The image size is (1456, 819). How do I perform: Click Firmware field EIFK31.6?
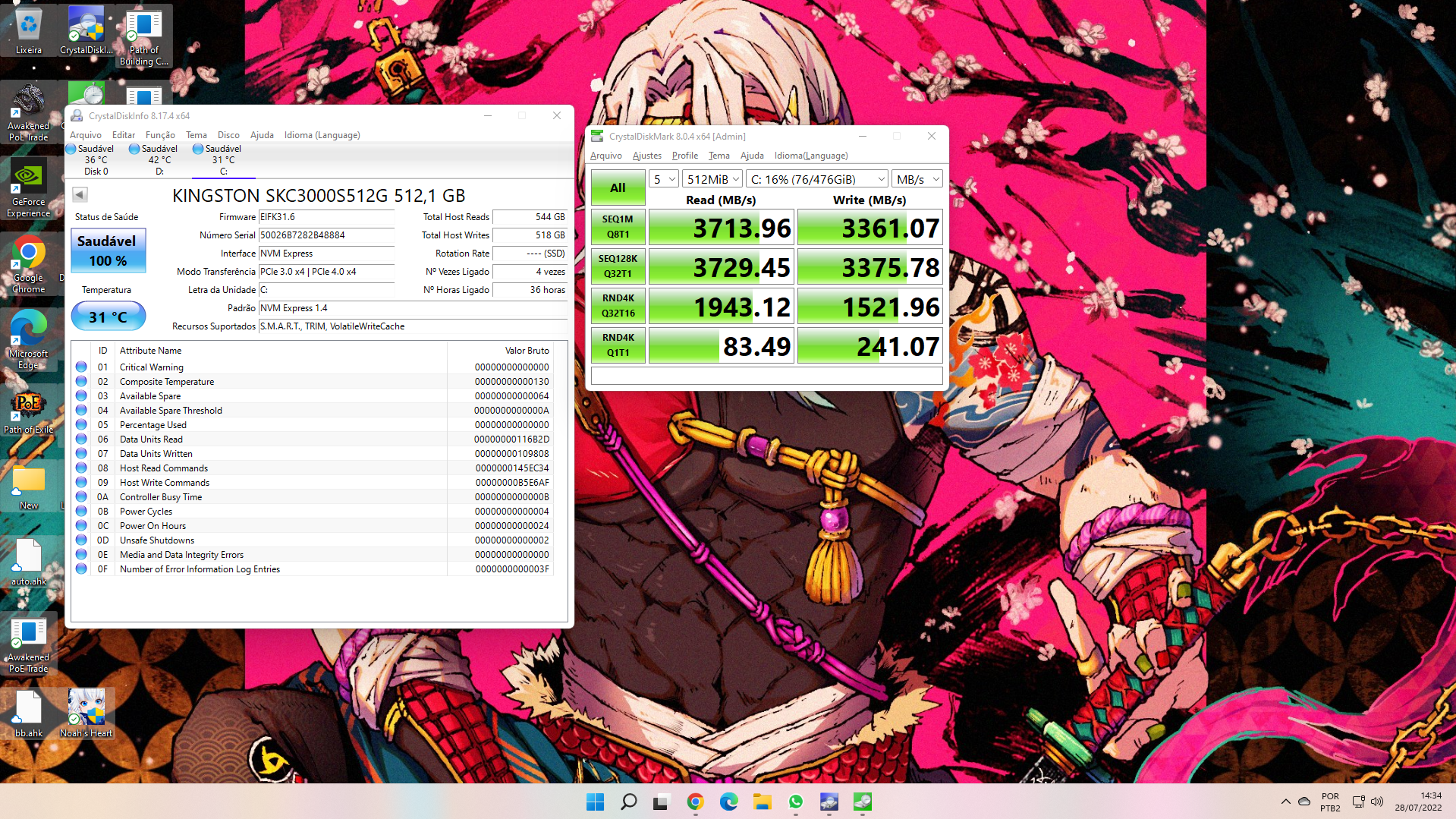326,217
